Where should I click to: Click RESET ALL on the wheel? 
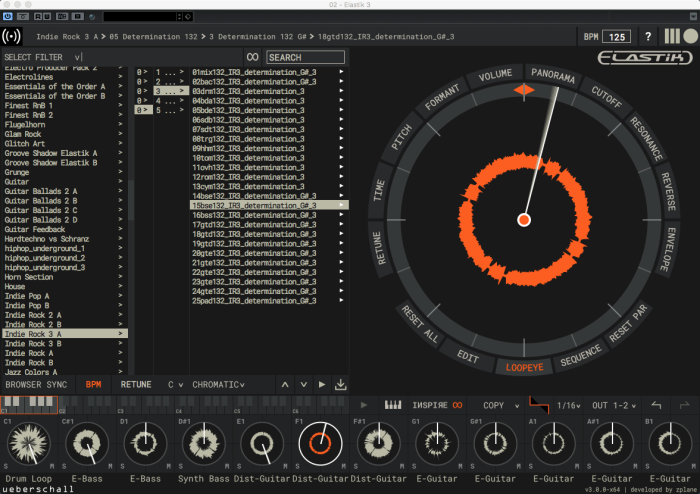tap(419, 324)
